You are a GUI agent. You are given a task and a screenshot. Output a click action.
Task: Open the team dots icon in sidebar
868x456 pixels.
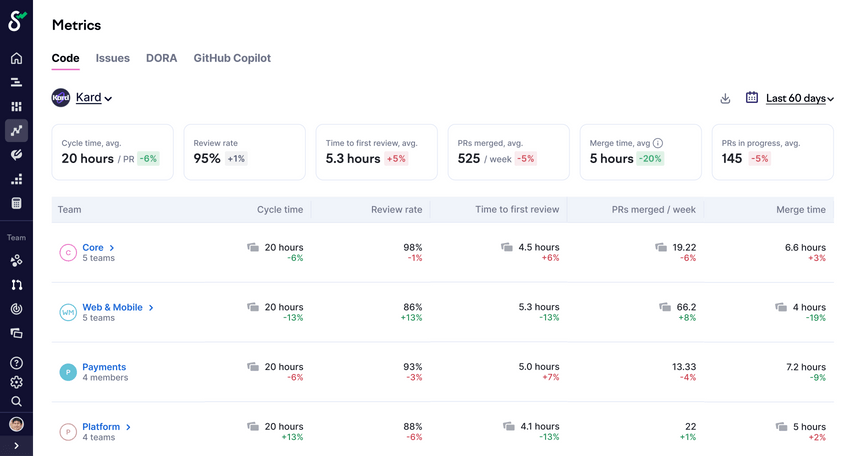tap(17, 261)
